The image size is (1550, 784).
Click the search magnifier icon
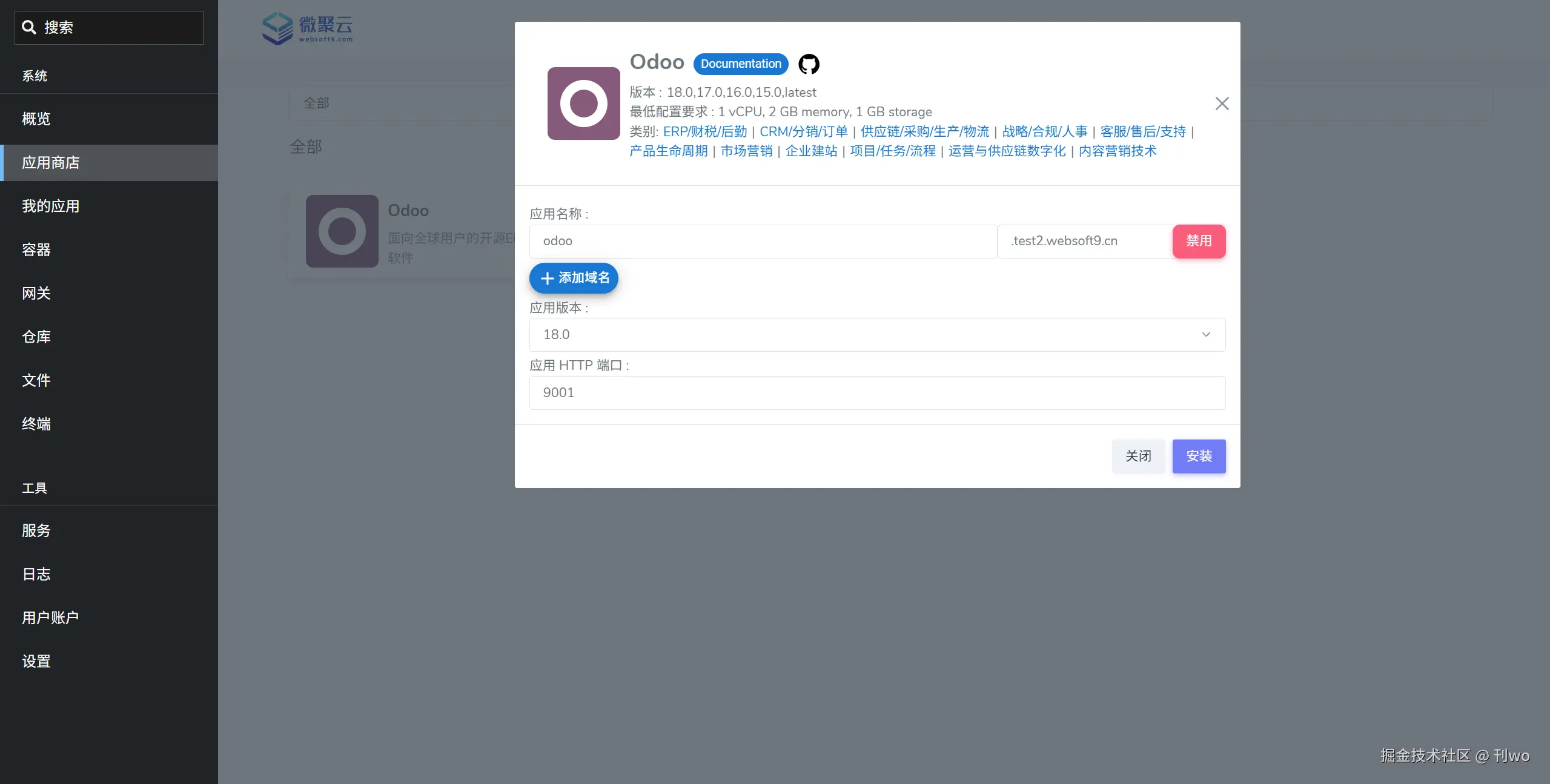[28, 27]
